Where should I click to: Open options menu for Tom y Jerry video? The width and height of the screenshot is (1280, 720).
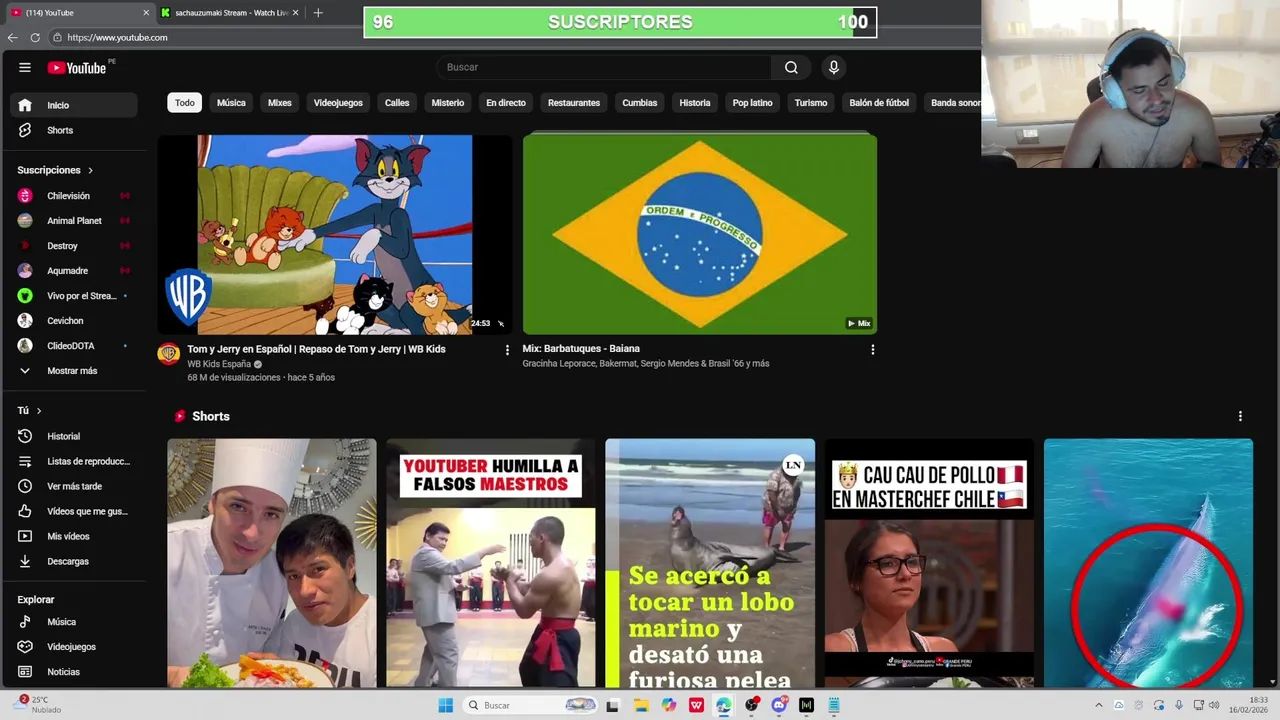coord(507,350)
